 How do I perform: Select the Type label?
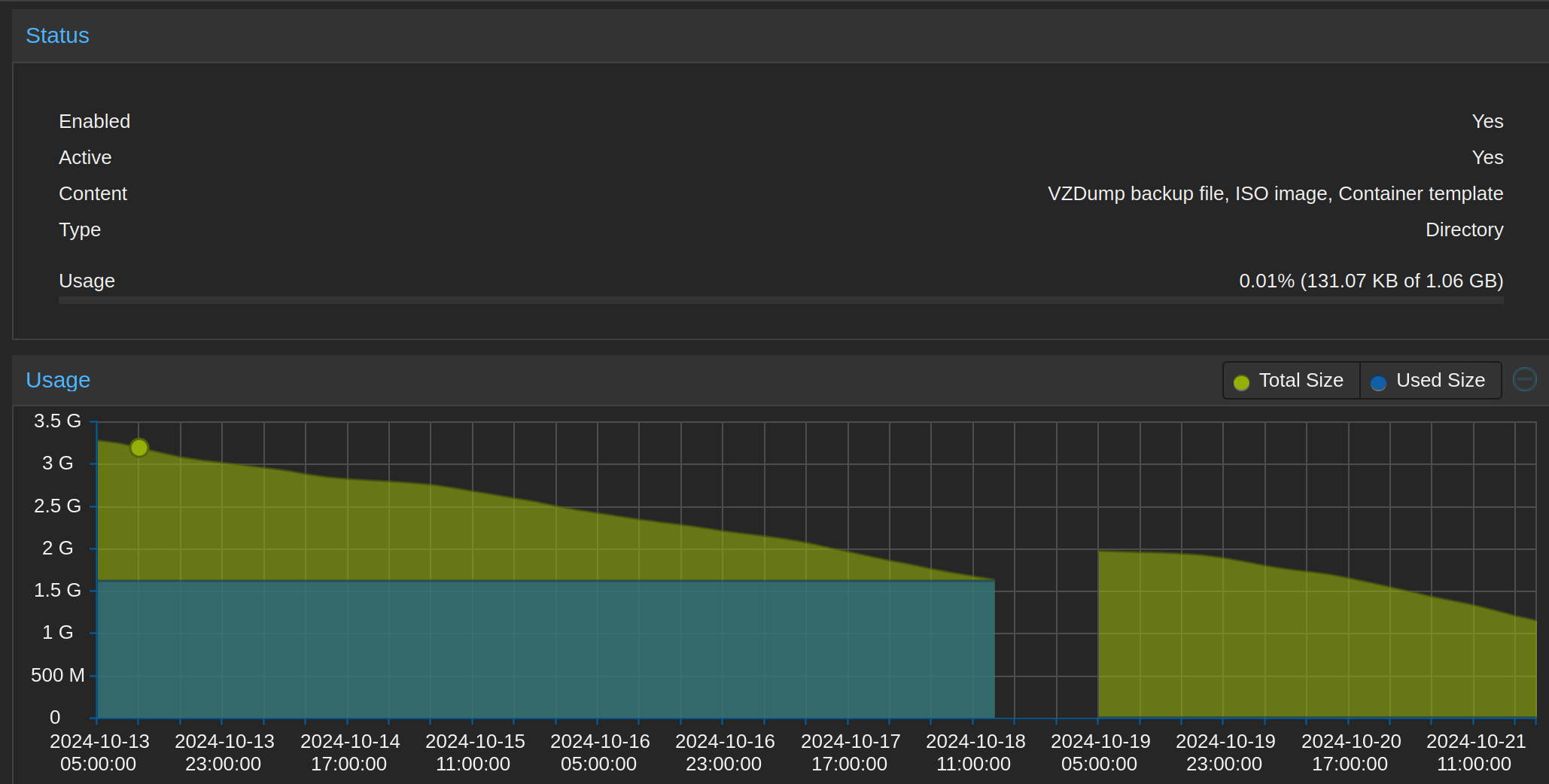pos(80,229)
